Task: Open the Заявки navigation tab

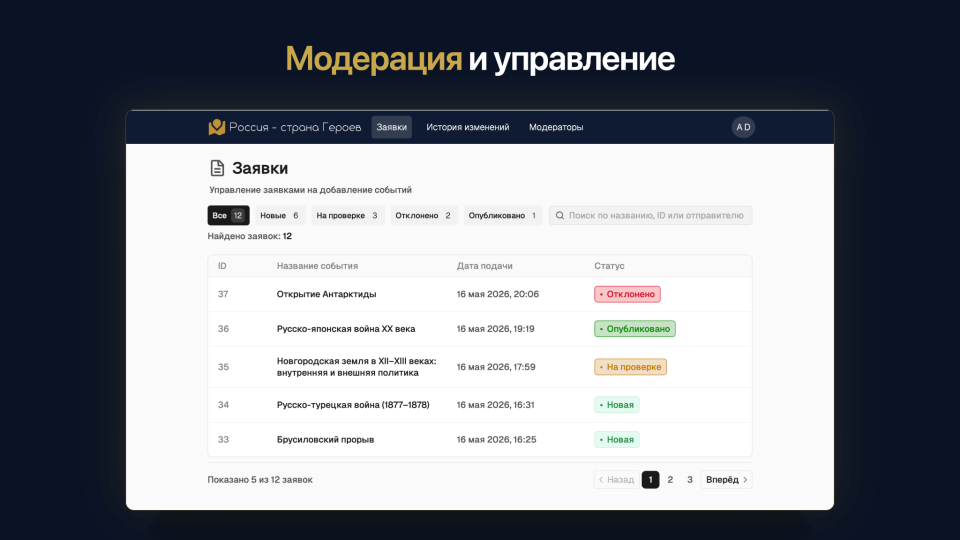Action: pos(392,127)
